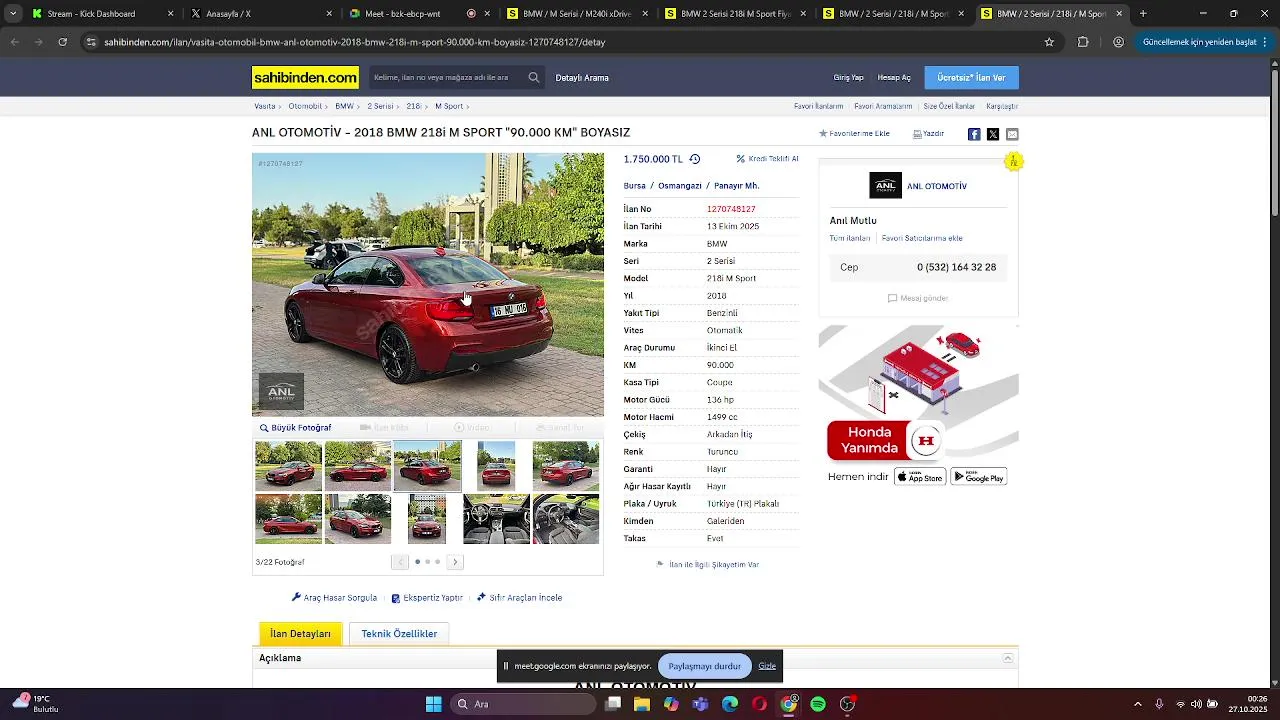Click Paylaşmayı durdur button
Viewport: 1280px width, 720px height.
(705, 666)
